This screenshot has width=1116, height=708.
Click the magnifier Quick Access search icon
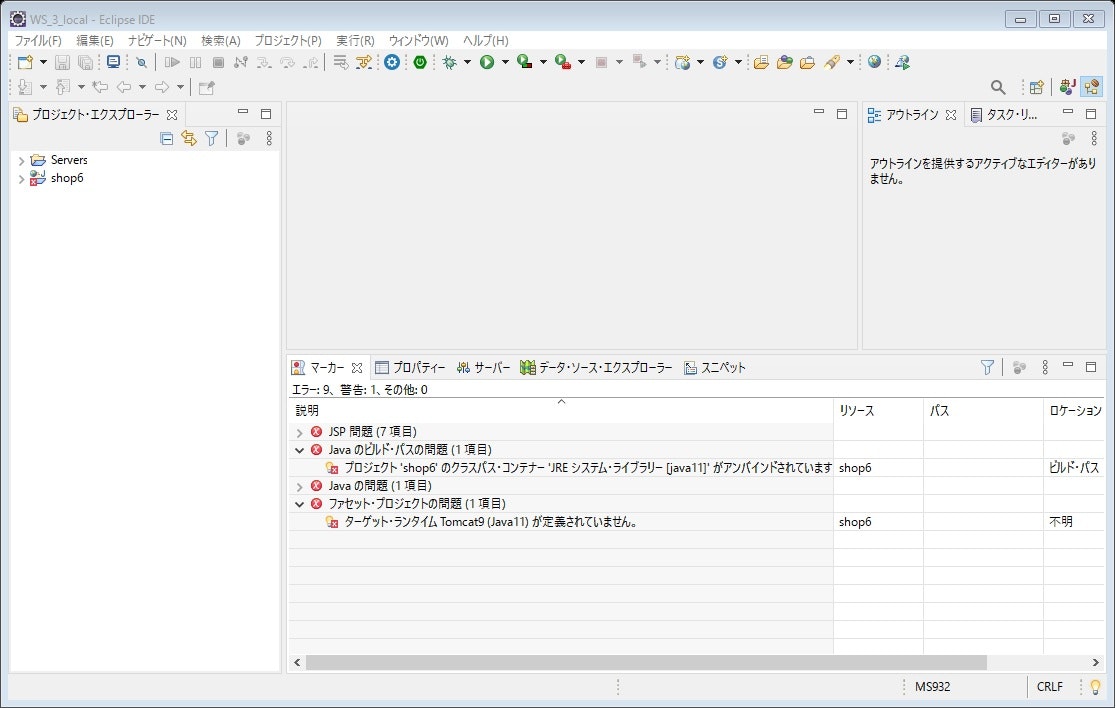point(998,87)
